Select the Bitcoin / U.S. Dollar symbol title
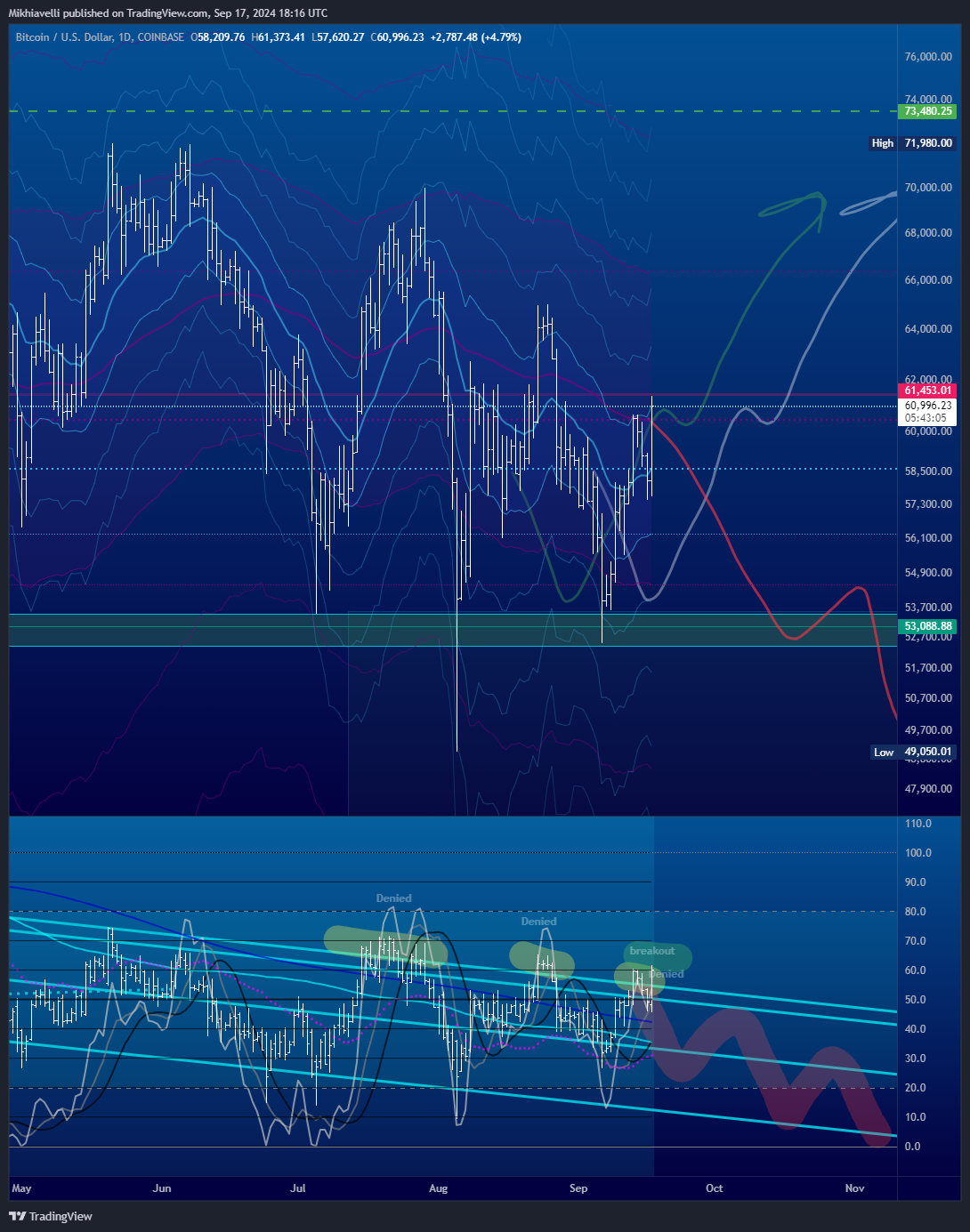Viewport: 970px width, 1232px height. click(x=100, y=37)
